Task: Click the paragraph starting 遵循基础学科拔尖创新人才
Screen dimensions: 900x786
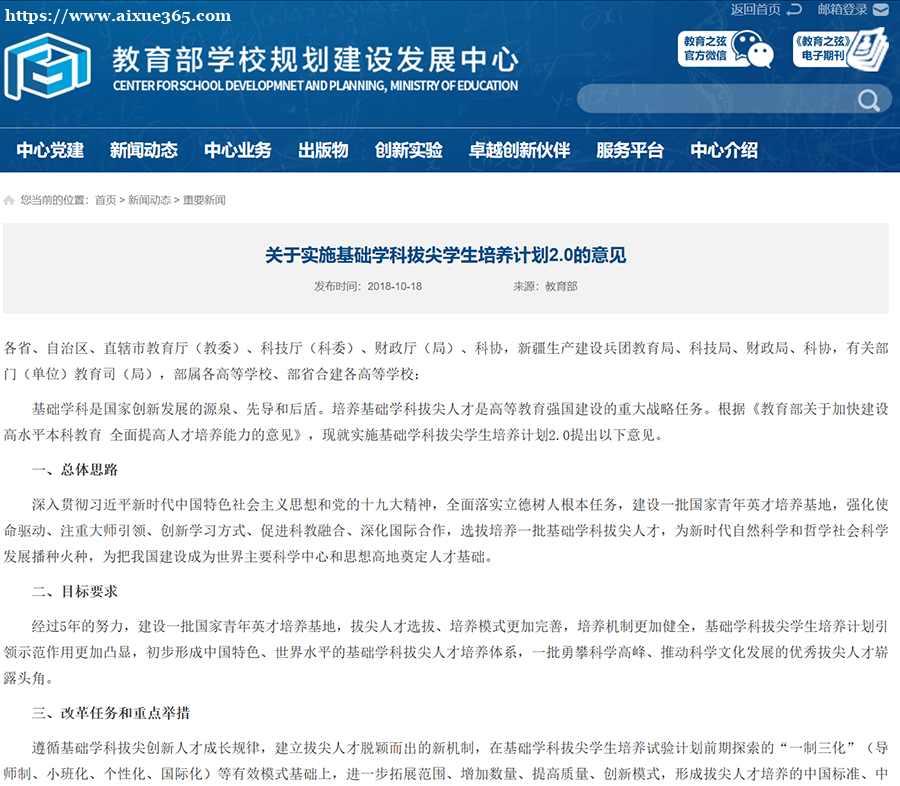Action: (446, 761)
